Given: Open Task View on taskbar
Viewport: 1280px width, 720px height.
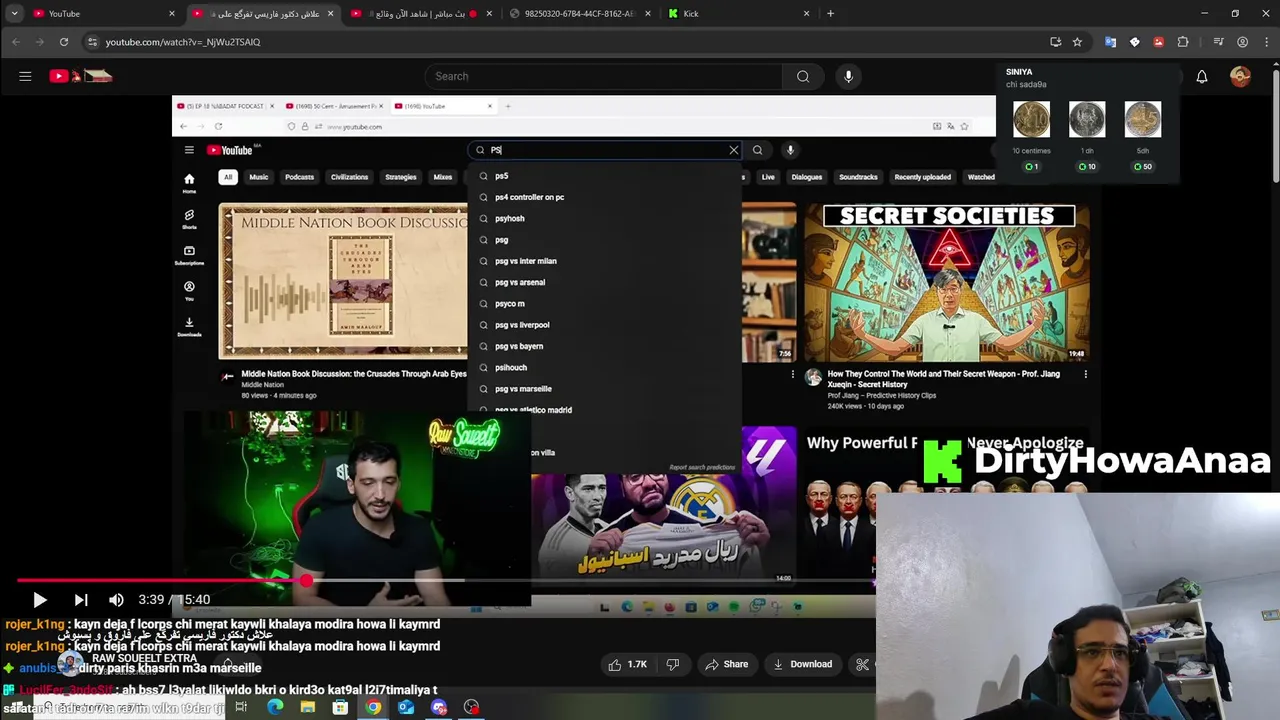Looking at the screenshot, I should [241, 707].
